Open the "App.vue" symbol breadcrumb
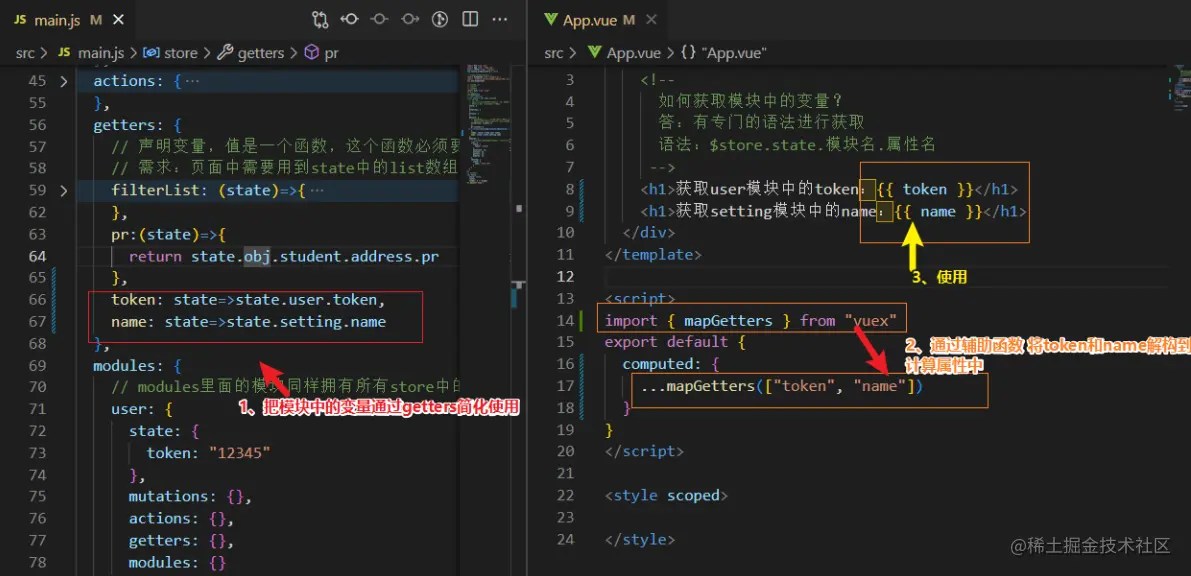1191x576 pixels. tap(735, 53)
